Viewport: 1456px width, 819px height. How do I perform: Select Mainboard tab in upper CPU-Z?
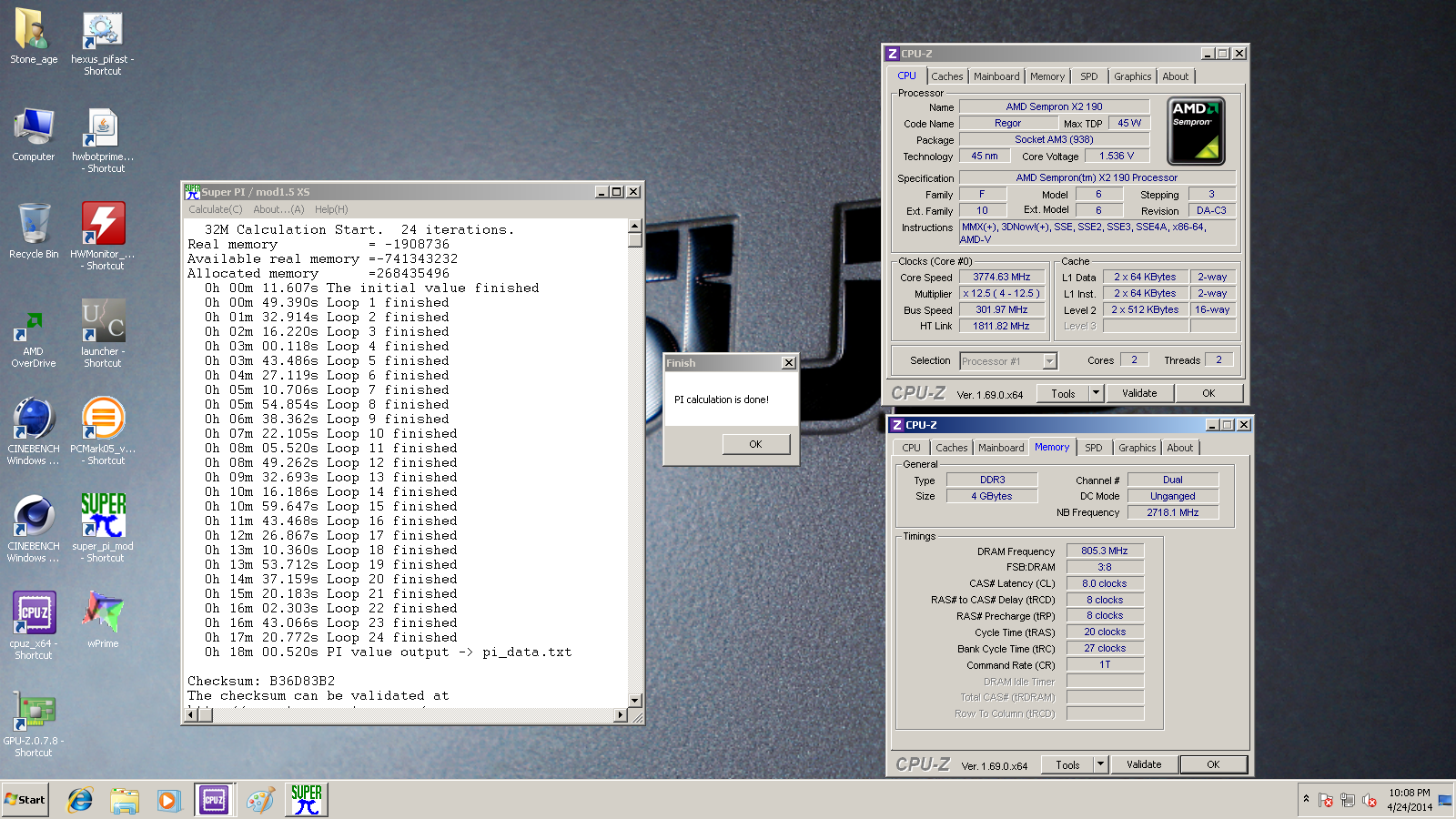pos(996,76)
